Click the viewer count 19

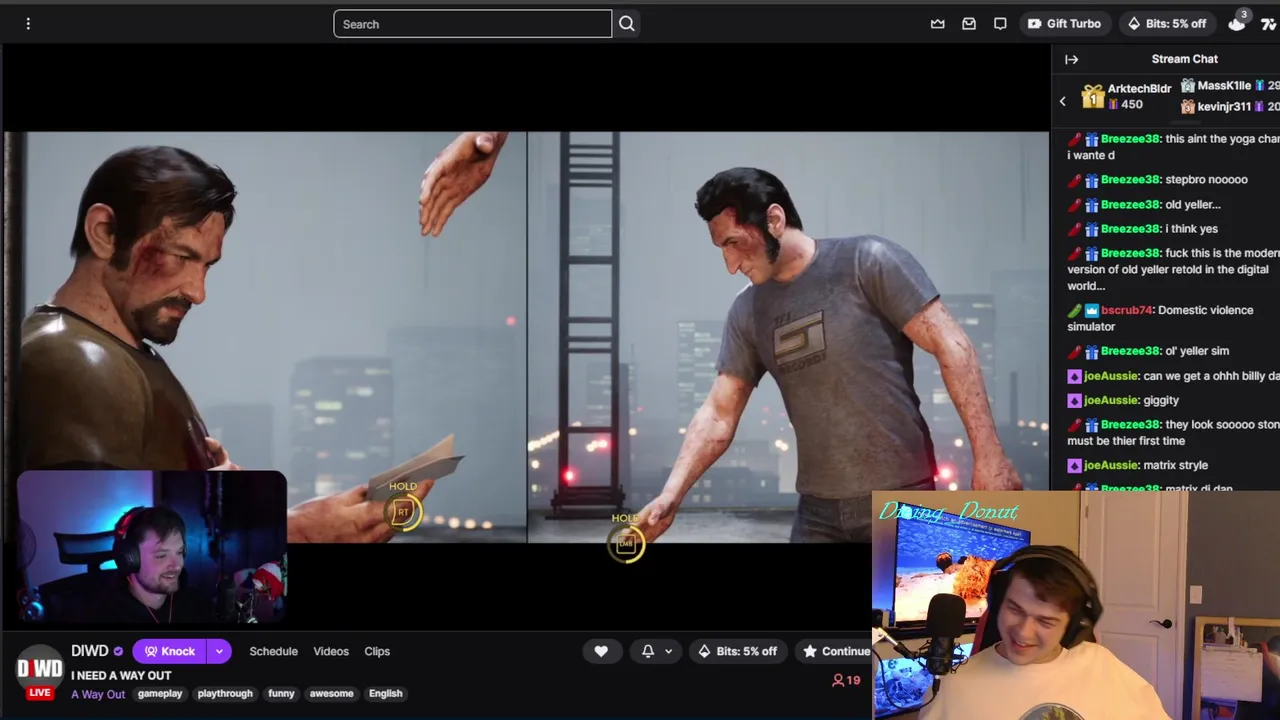tap(846, 680)
